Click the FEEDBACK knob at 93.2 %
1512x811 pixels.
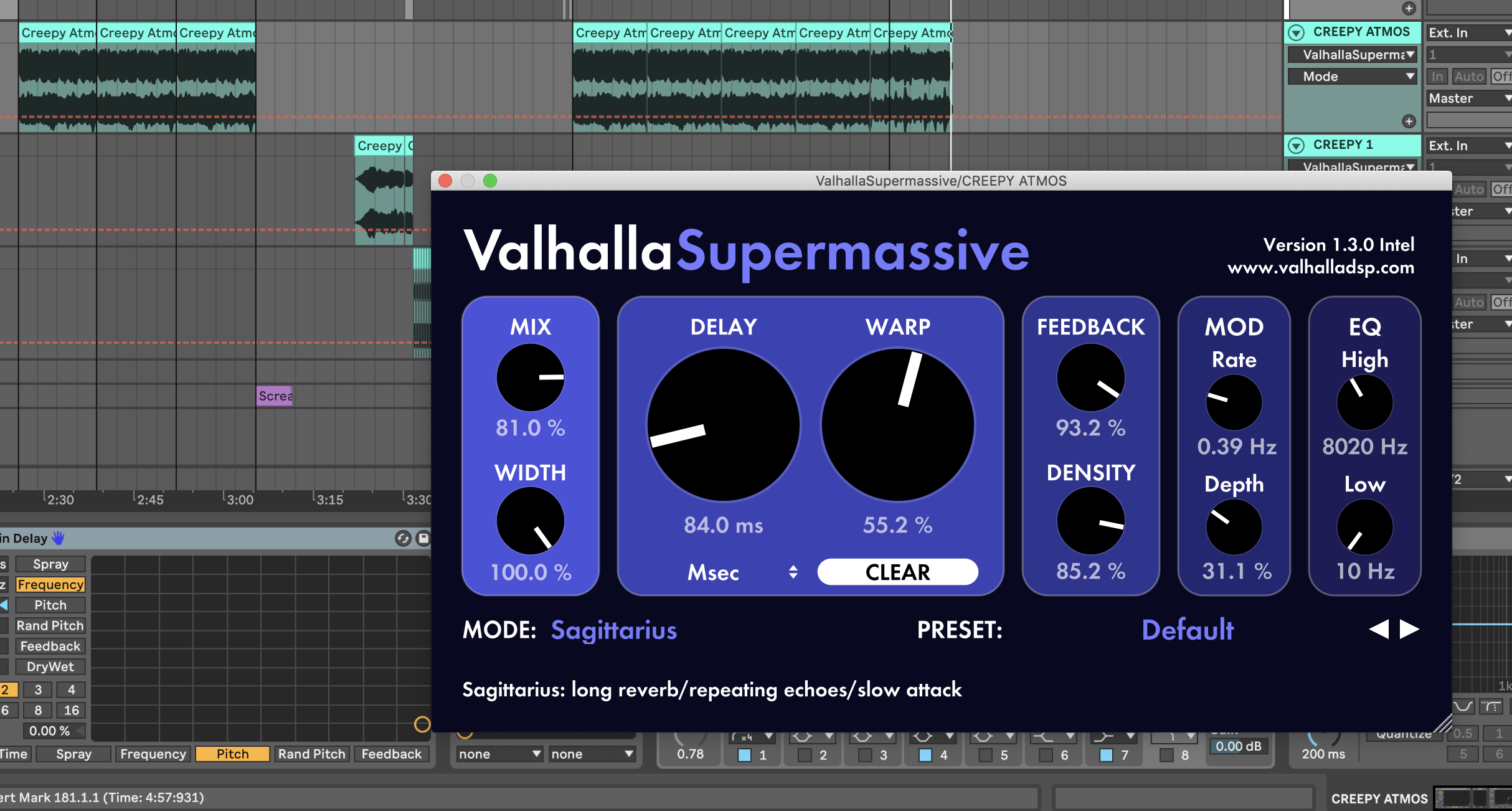coord(1091,377)
